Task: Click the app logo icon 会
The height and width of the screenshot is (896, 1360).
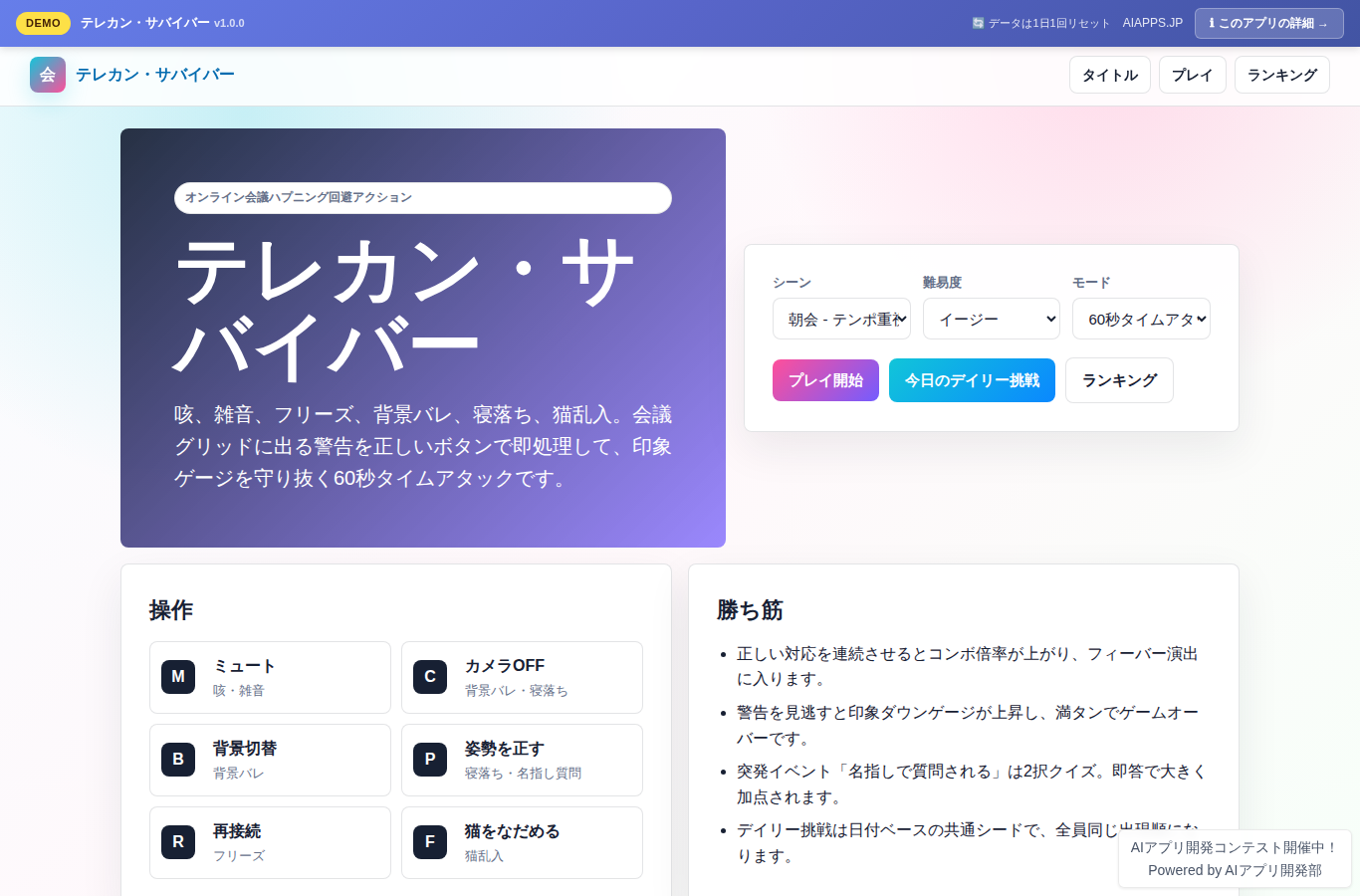Action: coord(48,75)
